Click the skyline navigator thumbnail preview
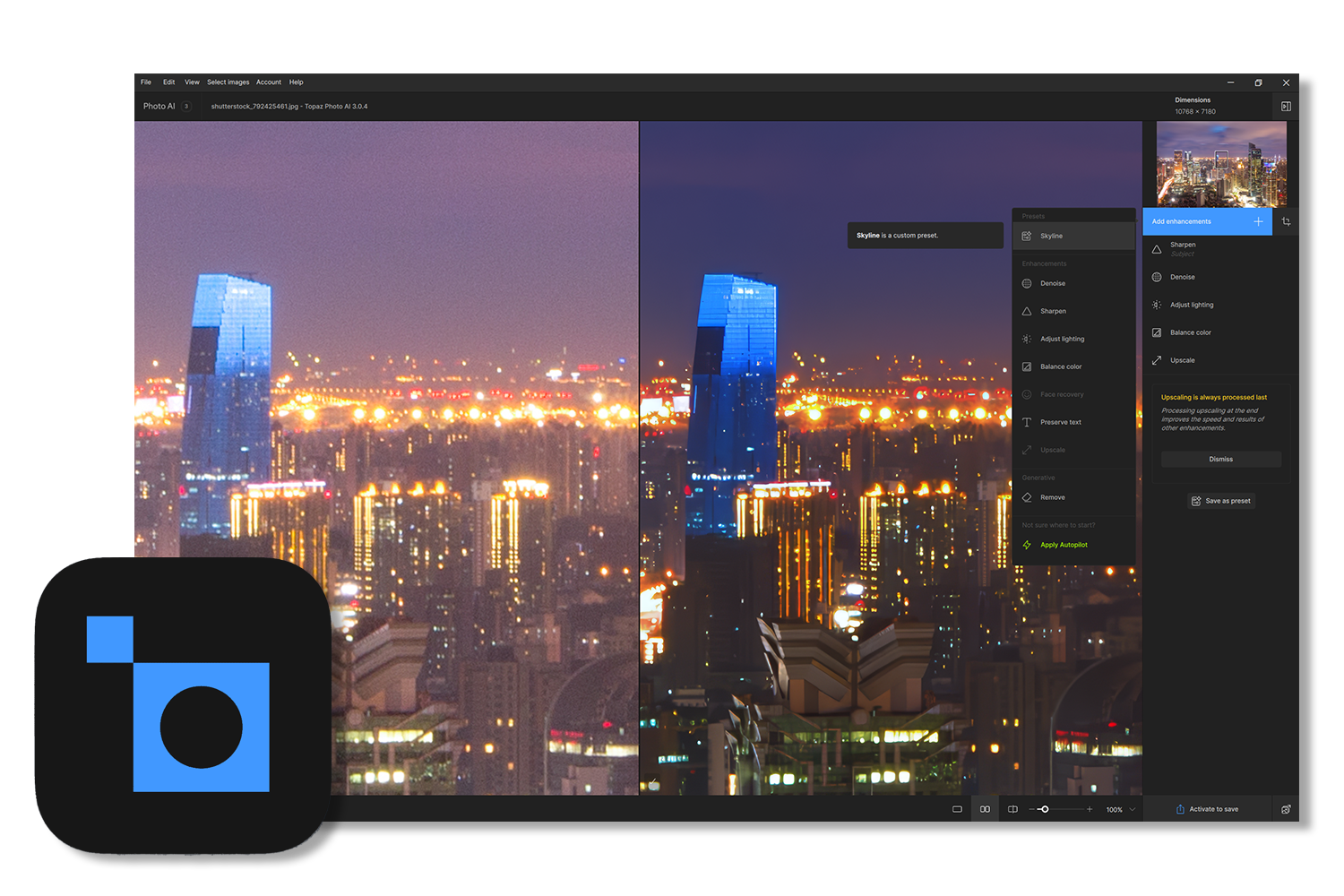Image resolution: width=1344 pixels, height=896 pixels. pyautogui.click(x=1221, y=164)
